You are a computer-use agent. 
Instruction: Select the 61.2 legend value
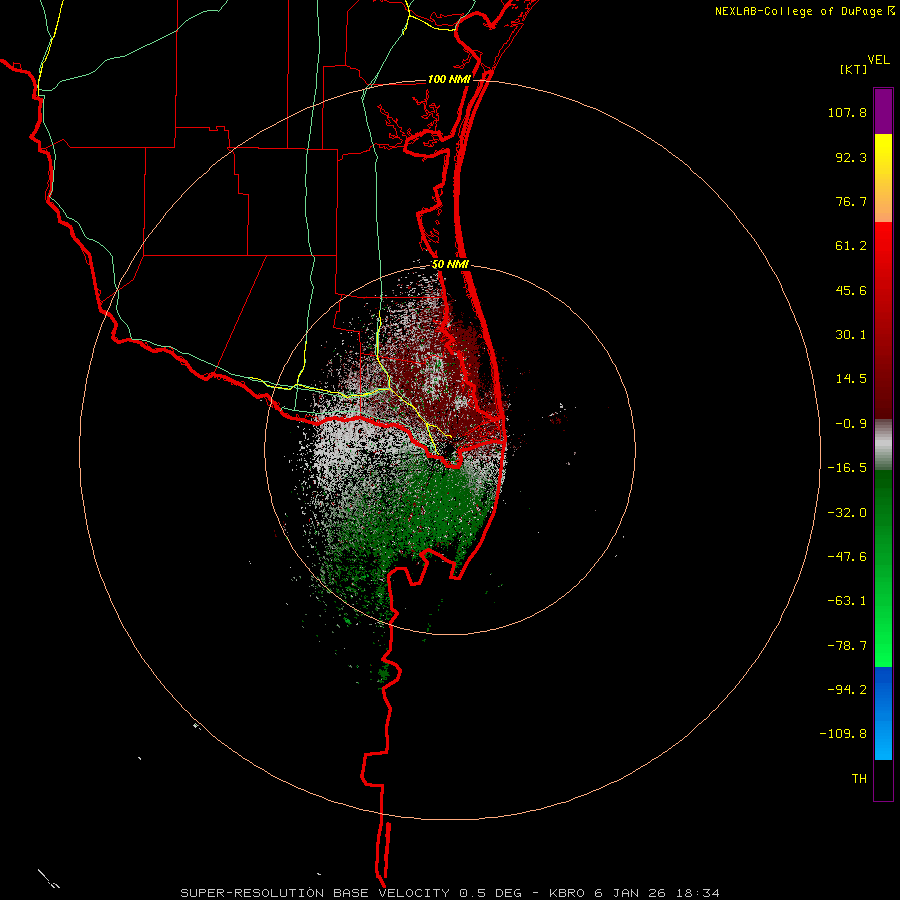[x=851, y=246]
